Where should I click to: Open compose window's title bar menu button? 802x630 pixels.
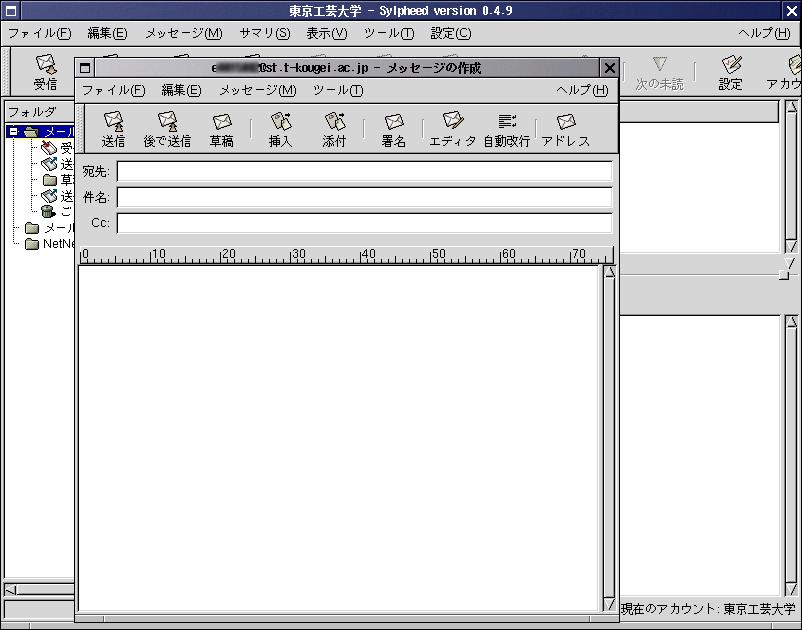pyautogui.click(x=85, y=68)
